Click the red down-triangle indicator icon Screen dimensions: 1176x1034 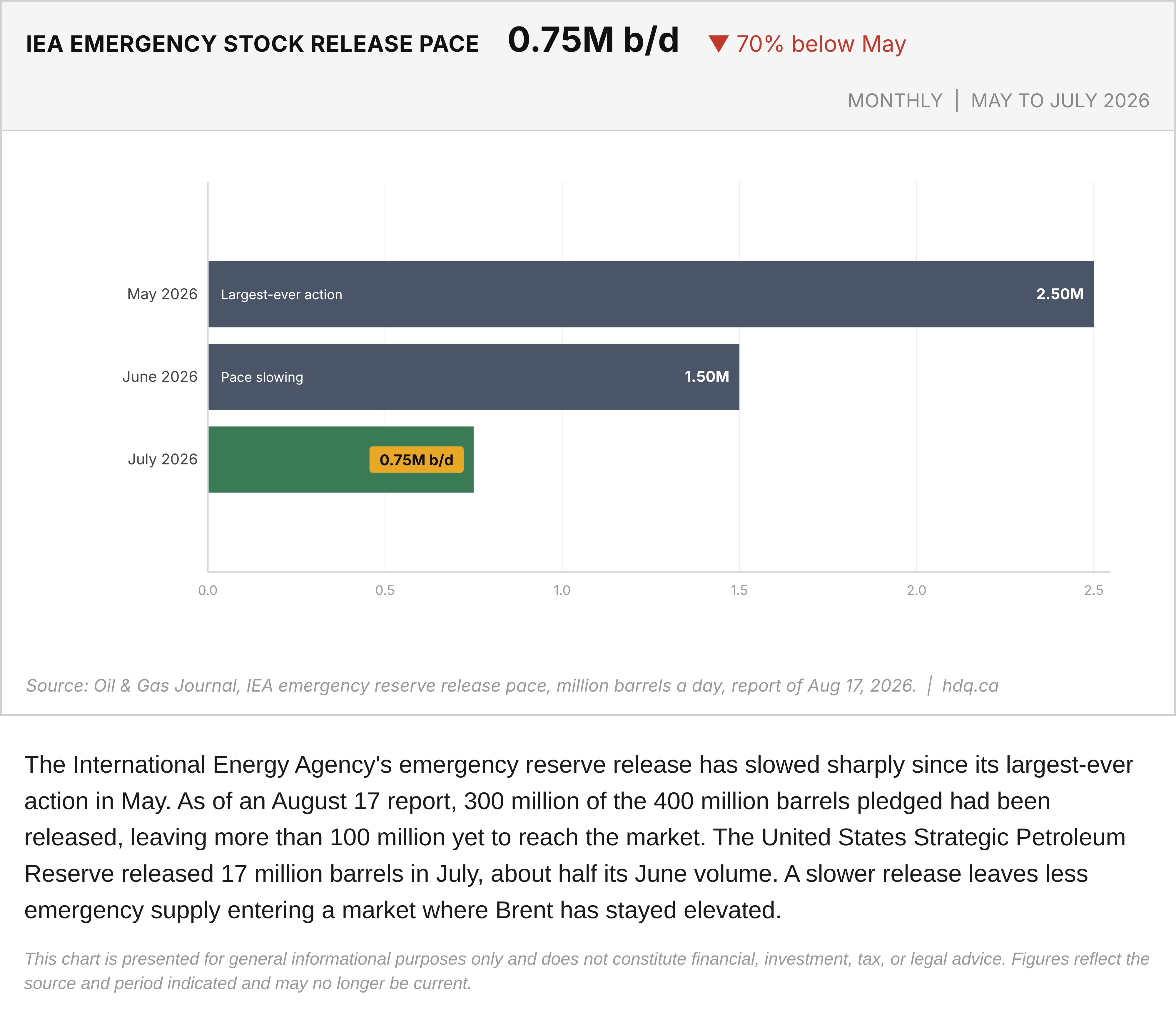pos(719,44)
